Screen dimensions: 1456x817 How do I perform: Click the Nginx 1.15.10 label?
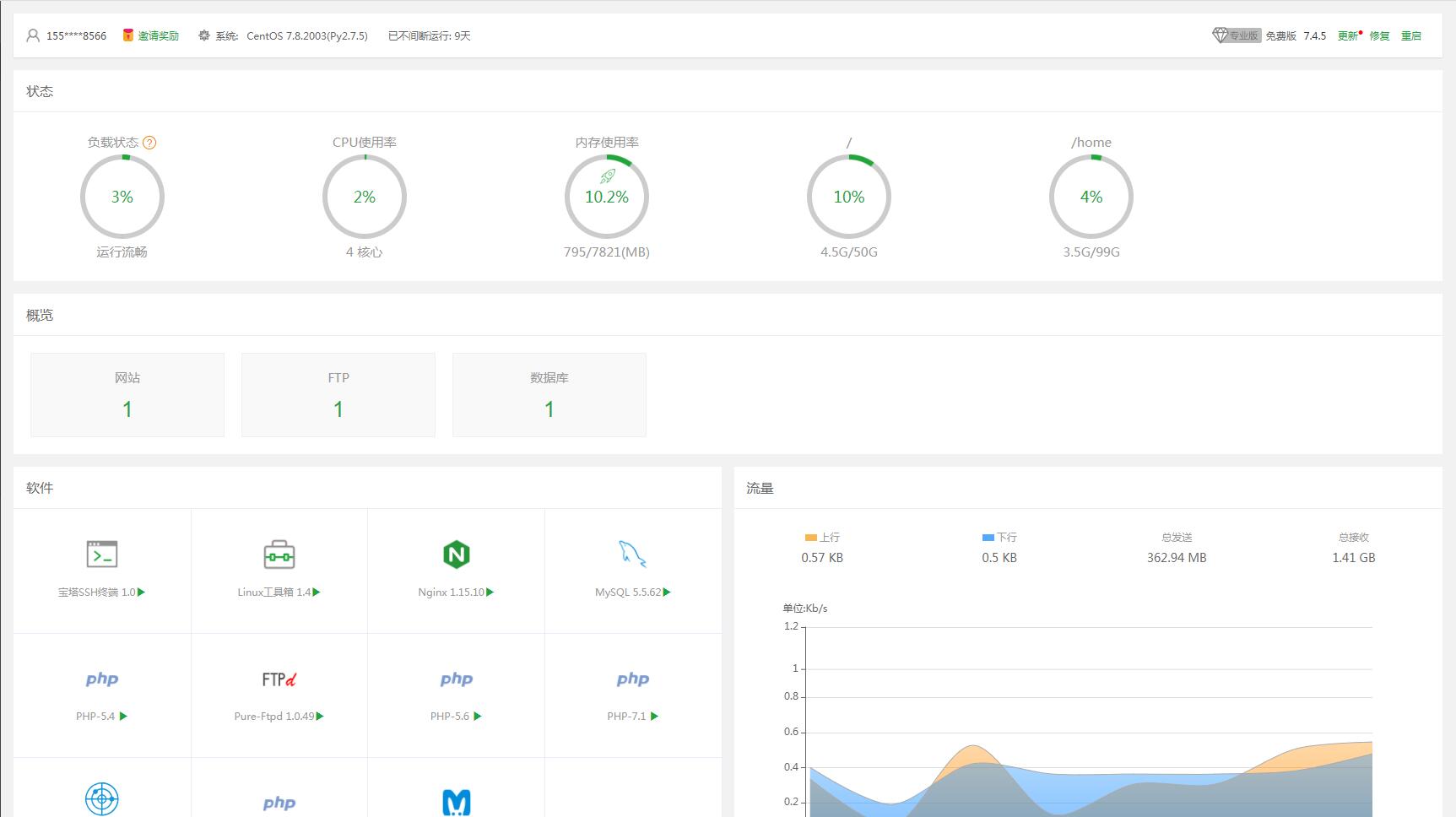(x=451, y=592)
